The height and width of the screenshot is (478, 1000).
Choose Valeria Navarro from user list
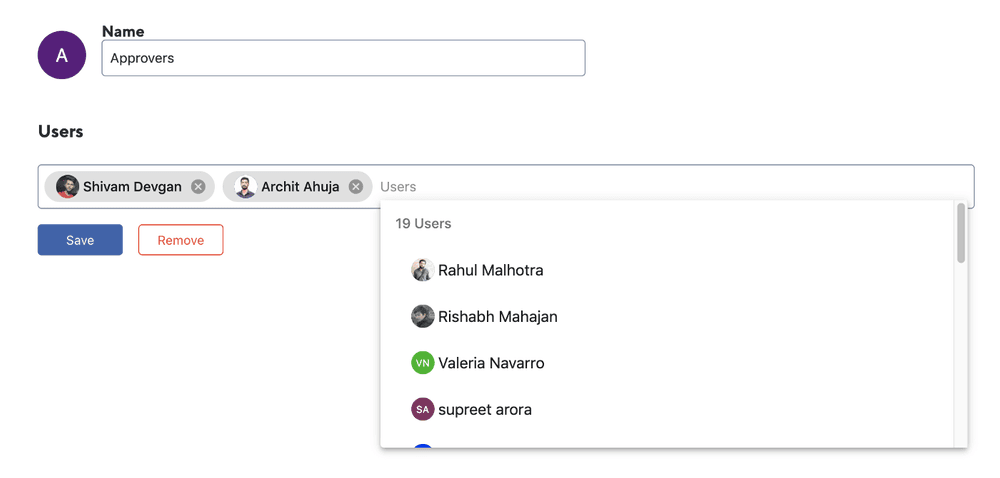click(x=491, y=363)
